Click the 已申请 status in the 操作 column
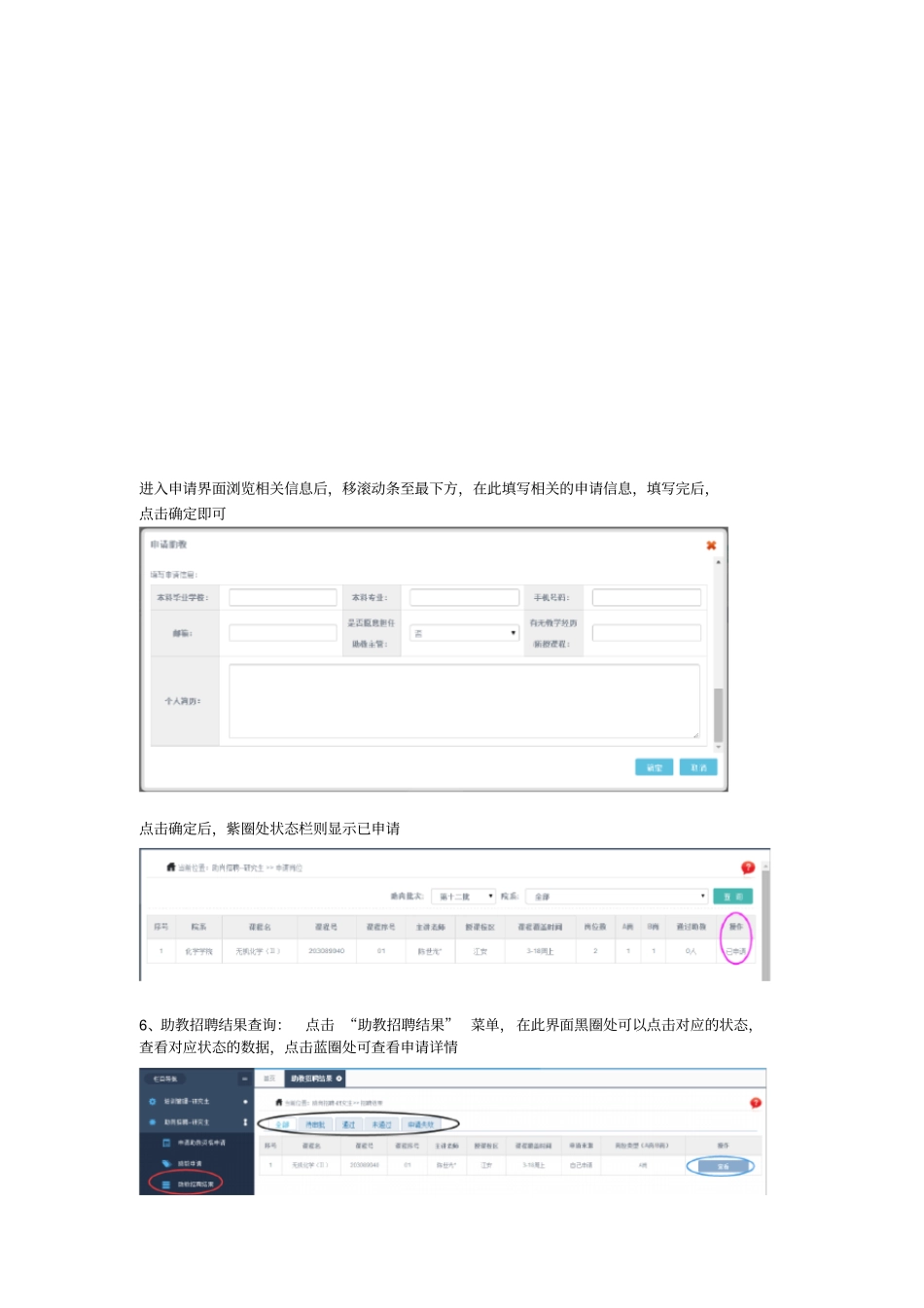The image size is (924, 1308). point(736,951)
